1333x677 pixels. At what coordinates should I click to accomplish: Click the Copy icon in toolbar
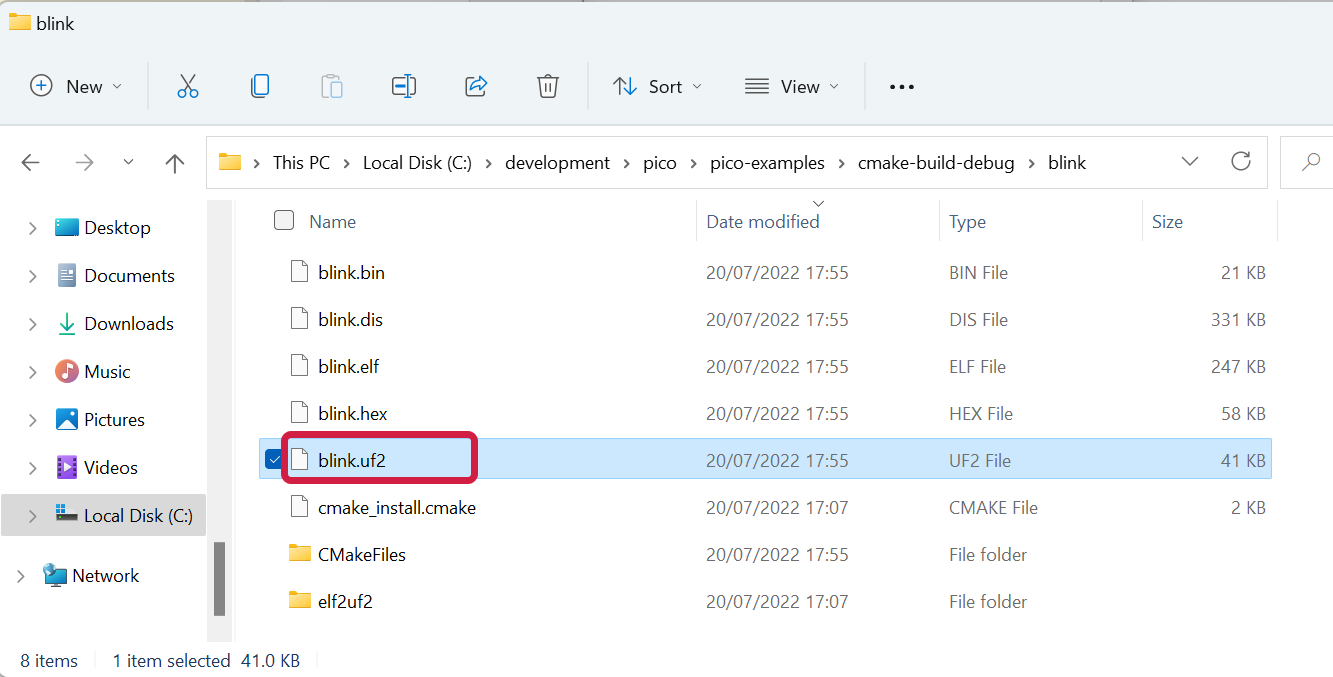[x=259, y=86]
